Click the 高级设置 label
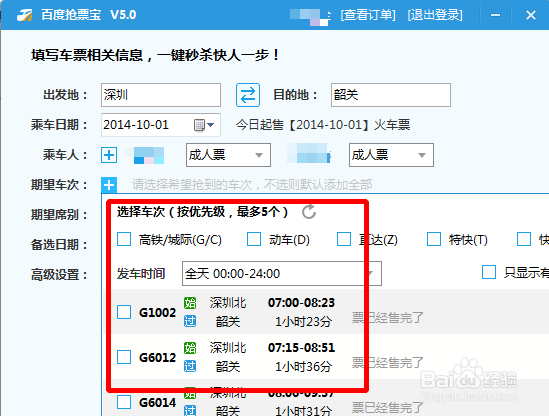549x416 pixels. coord(59,275)
